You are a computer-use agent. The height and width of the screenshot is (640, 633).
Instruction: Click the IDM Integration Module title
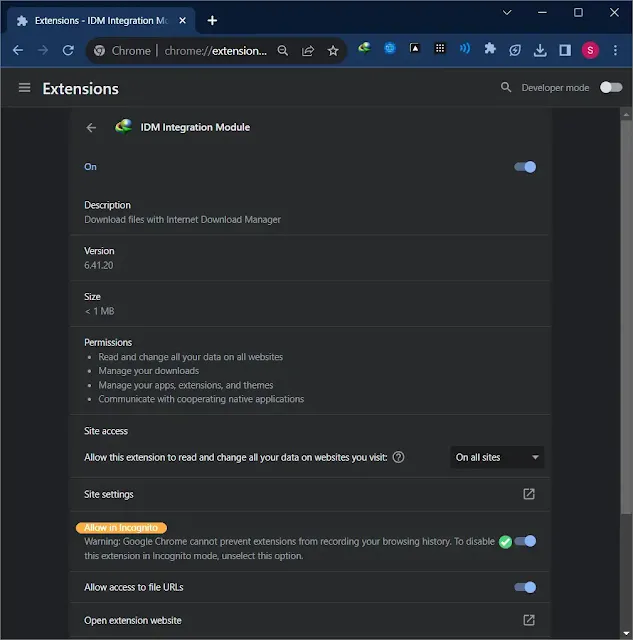tap(195, 127)
